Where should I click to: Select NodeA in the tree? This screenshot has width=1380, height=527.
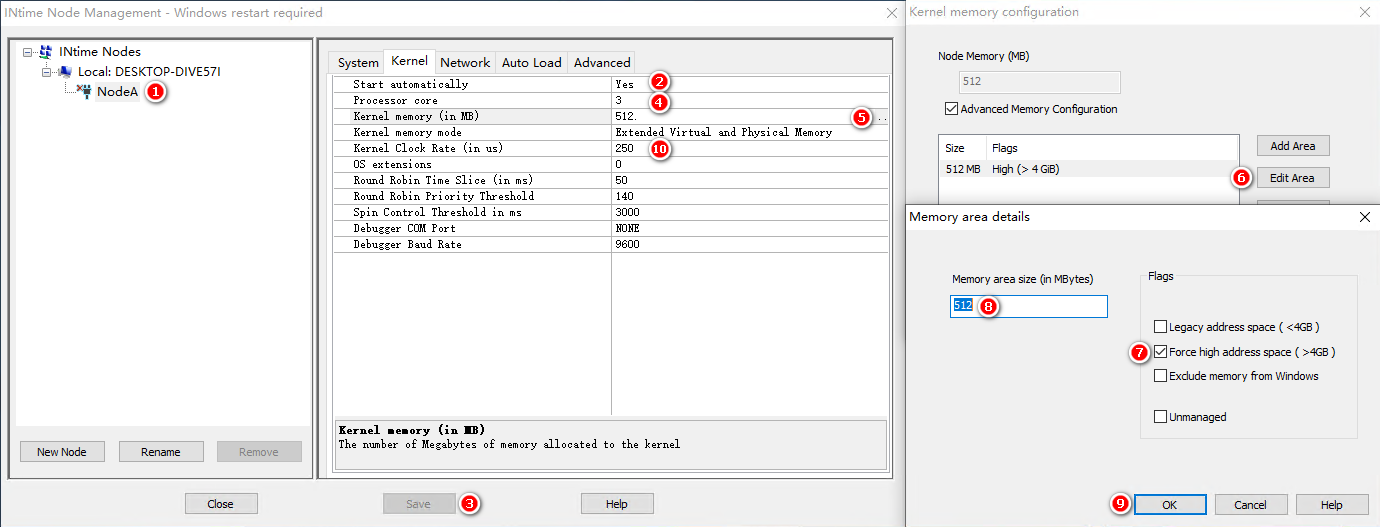[x=117, y=91]
